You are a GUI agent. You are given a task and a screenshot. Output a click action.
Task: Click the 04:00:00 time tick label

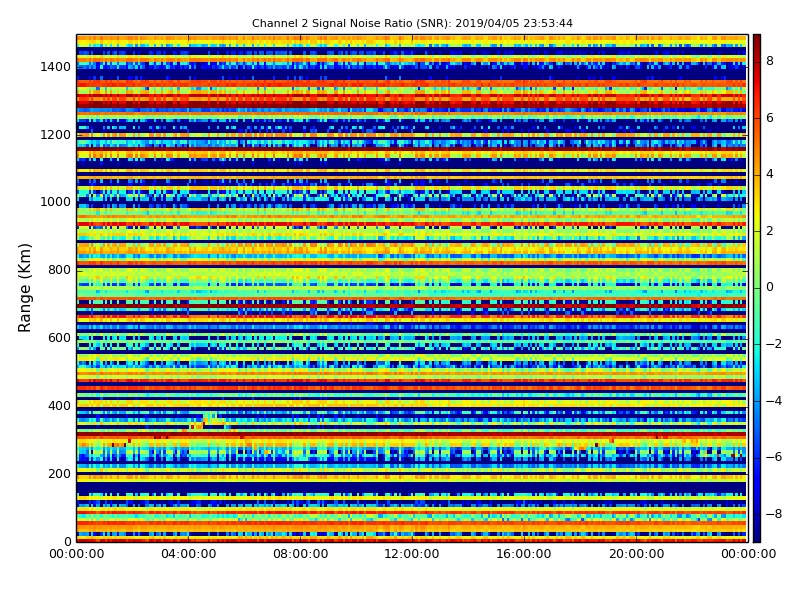tap(189, 554)
